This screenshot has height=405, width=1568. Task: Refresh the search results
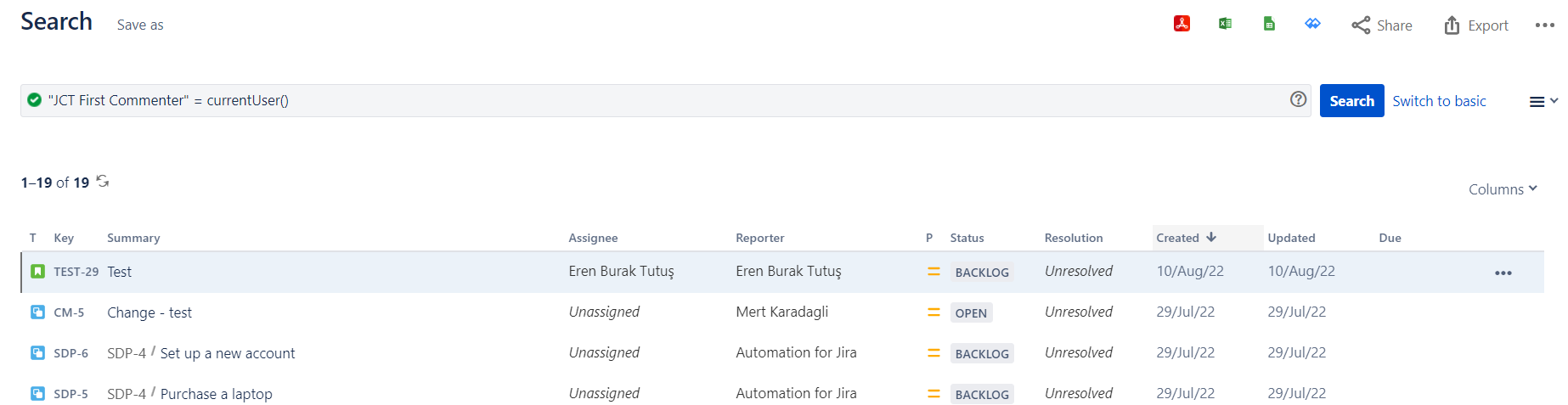tap(103, 181)
